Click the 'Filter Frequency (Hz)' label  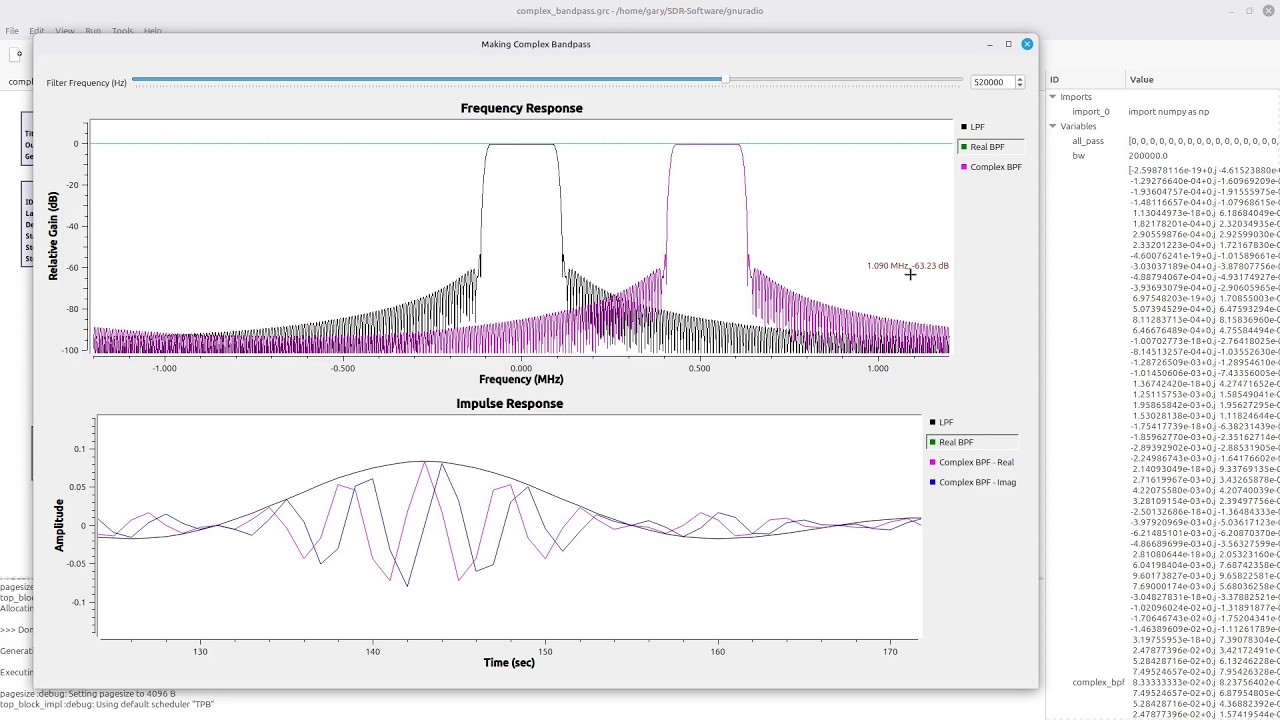86,82
